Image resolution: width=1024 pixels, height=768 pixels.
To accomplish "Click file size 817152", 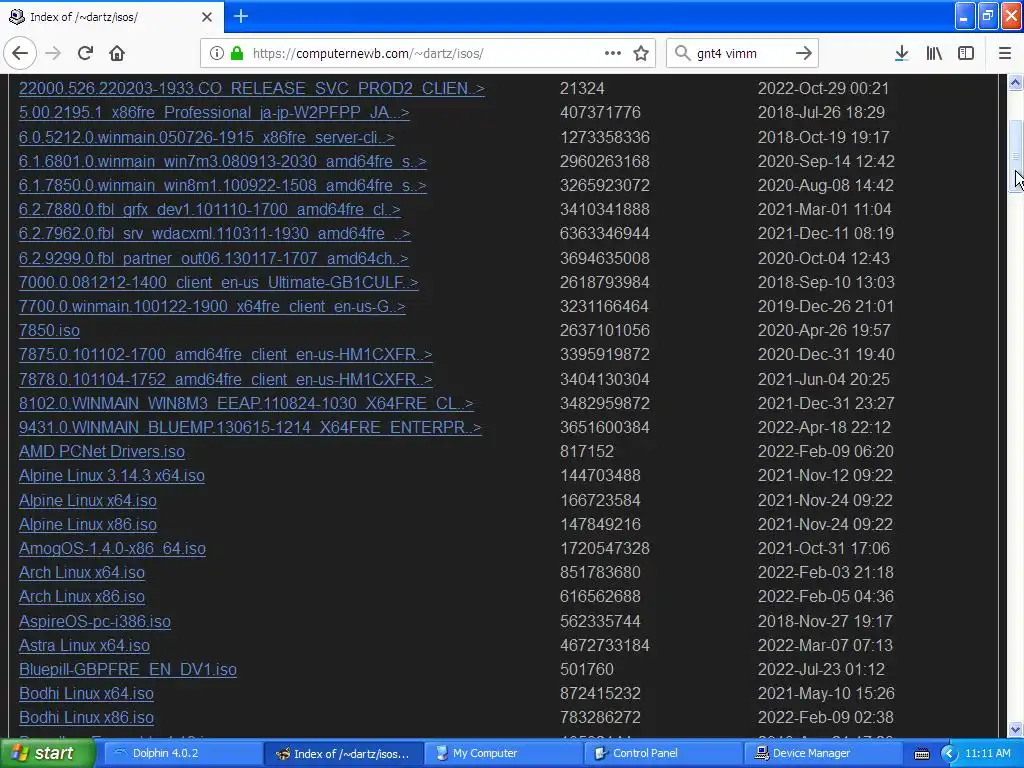I will coord(586,451).
